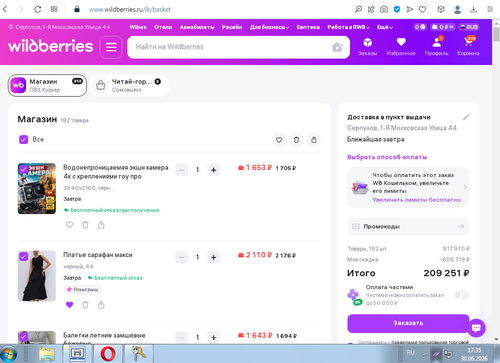Viewport: 500px width, 363px height.
Task: Expand the Ещё dropdown
Action: (x=385, y=27)
